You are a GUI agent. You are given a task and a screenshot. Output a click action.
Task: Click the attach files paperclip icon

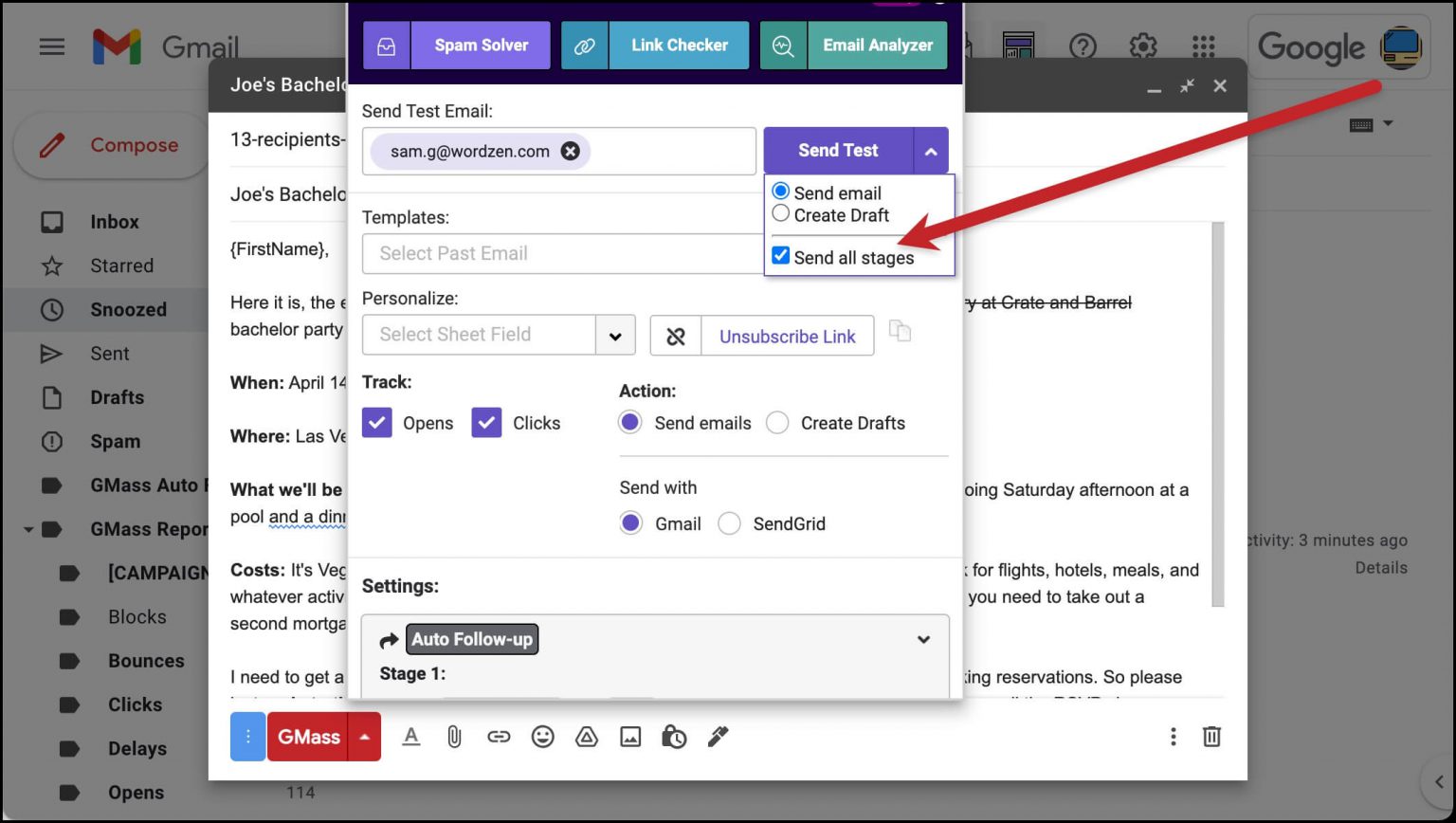(x=454, y=737)
